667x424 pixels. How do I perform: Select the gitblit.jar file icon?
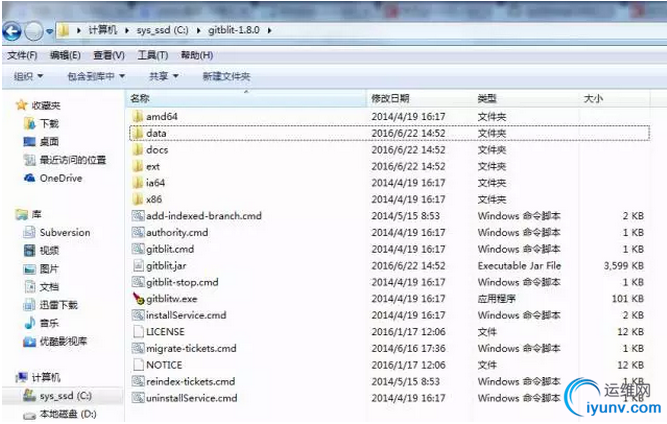(138, 265)
